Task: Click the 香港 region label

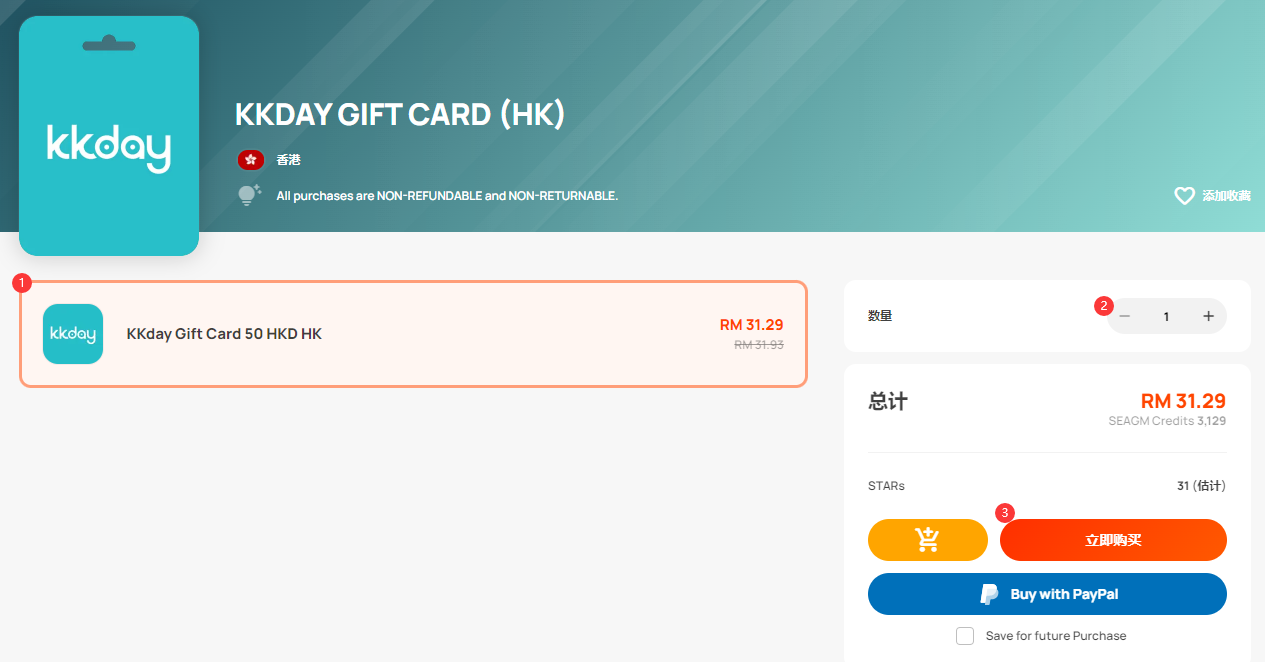Action: (x=289, y=160)
